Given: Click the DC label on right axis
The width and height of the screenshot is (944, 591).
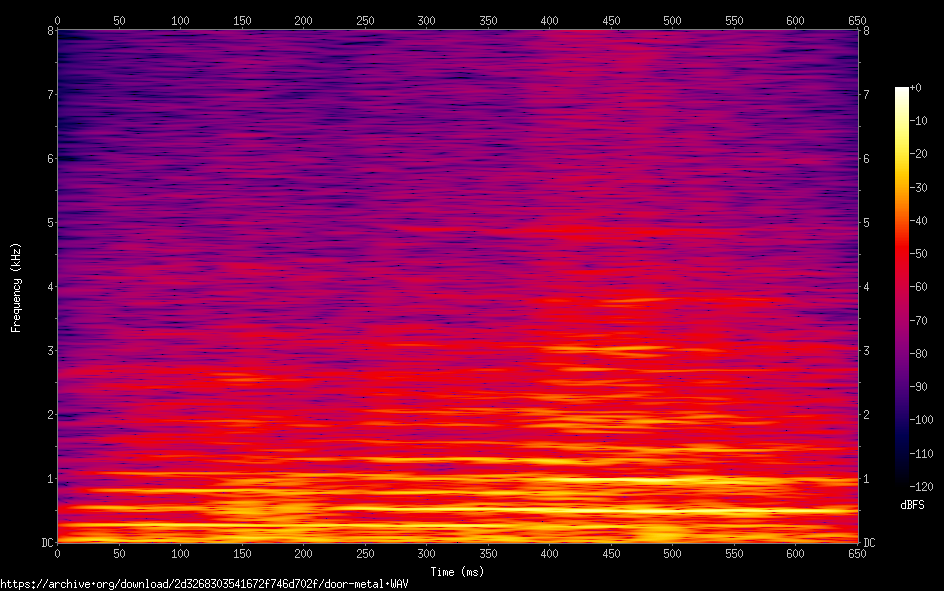Looking at the screenshot, I should 869,543.
